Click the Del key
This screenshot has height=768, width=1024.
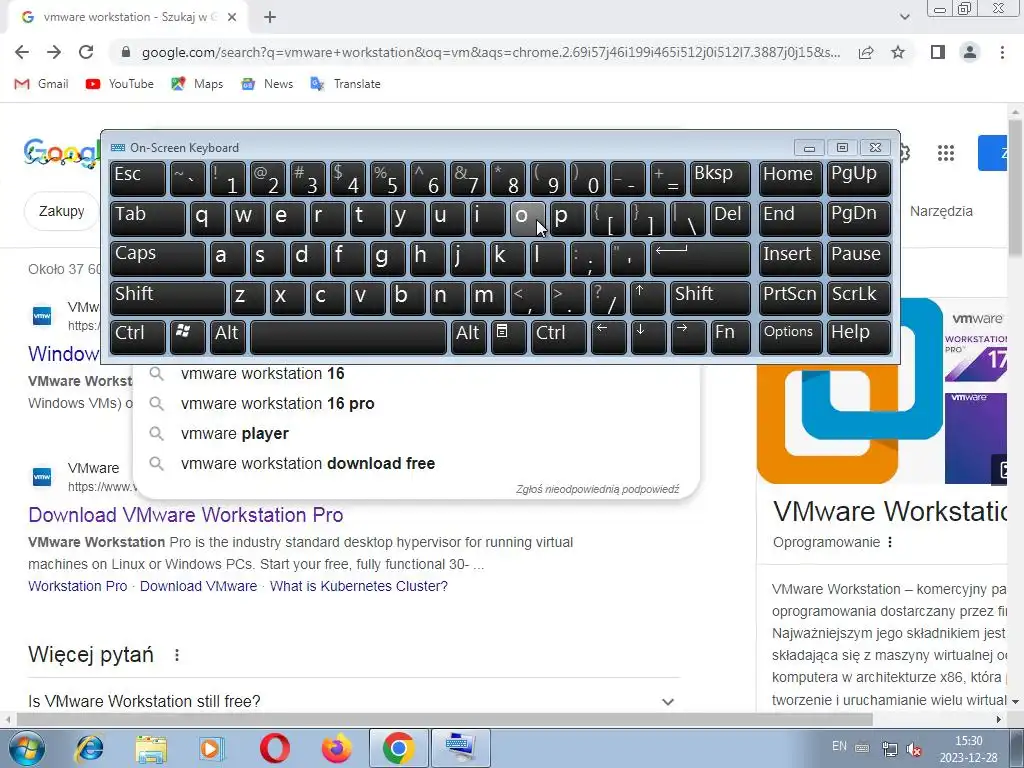(731, 219)
